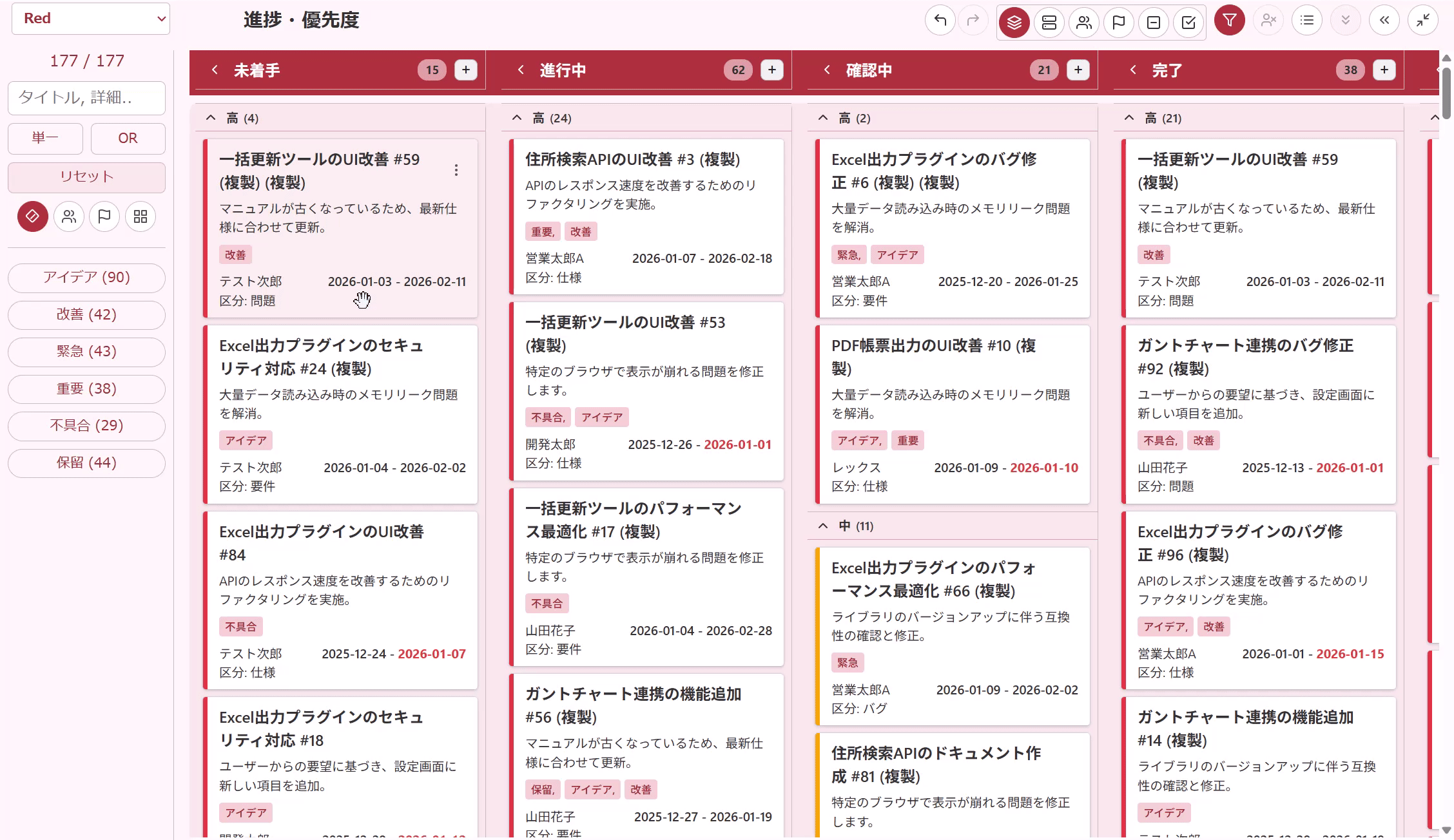Toggle the red filter funnel button
This screenshot has width=1454, height=840.
(x=1230, y=21)
